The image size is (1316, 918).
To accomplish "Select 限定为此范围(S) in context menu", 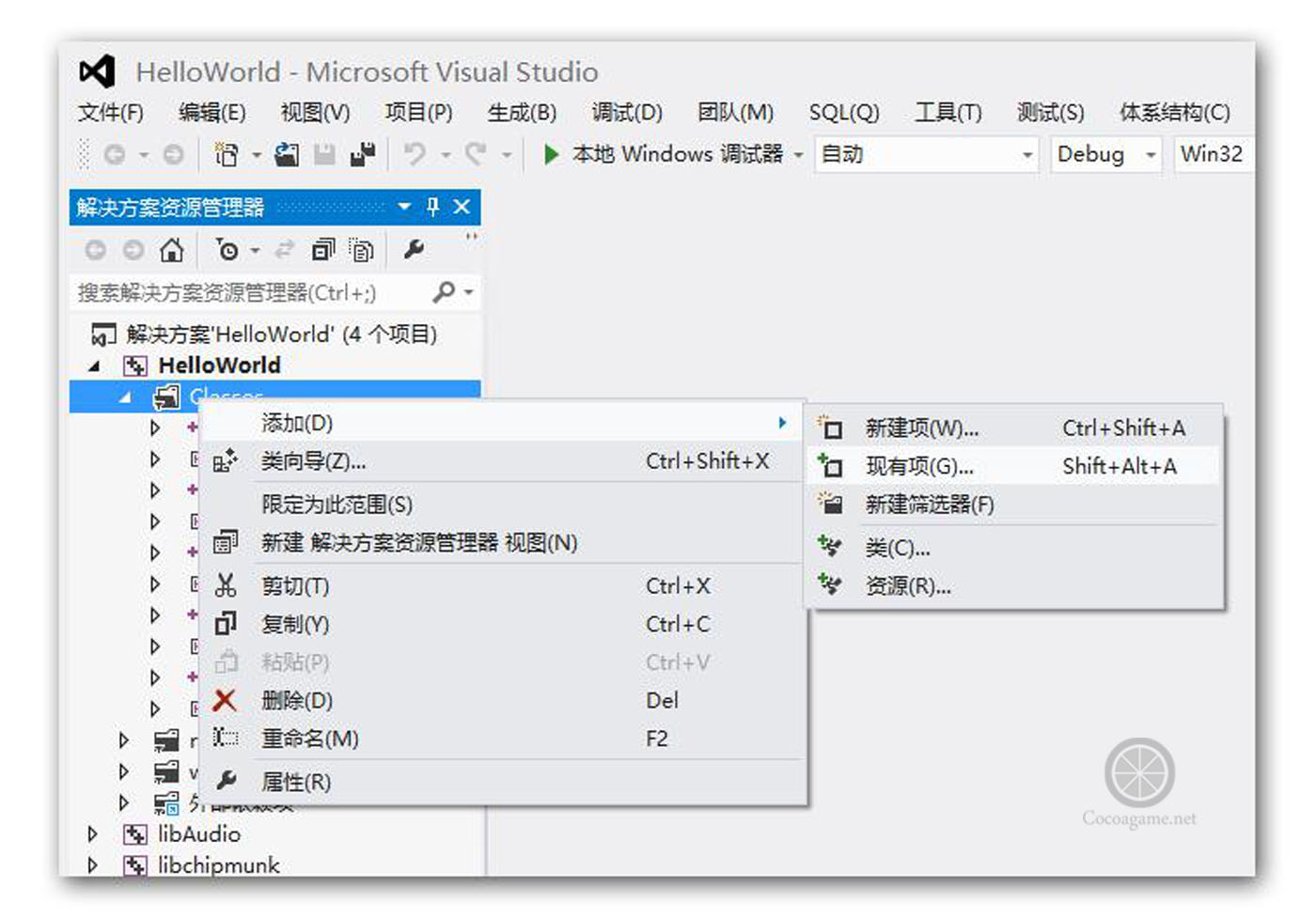I will (503, 505).
